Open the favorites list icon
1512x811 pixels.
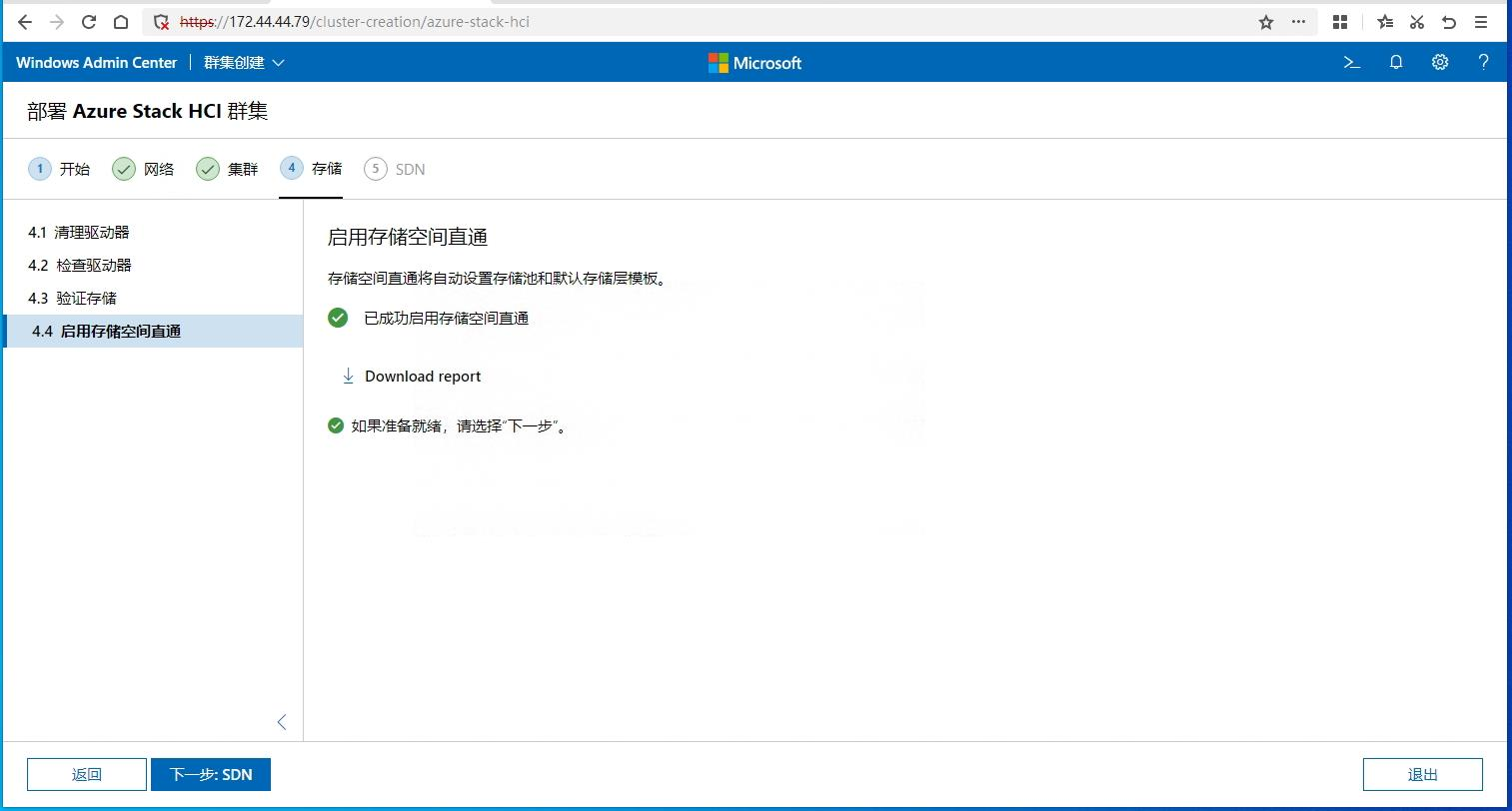click(x=1385, y=22)
